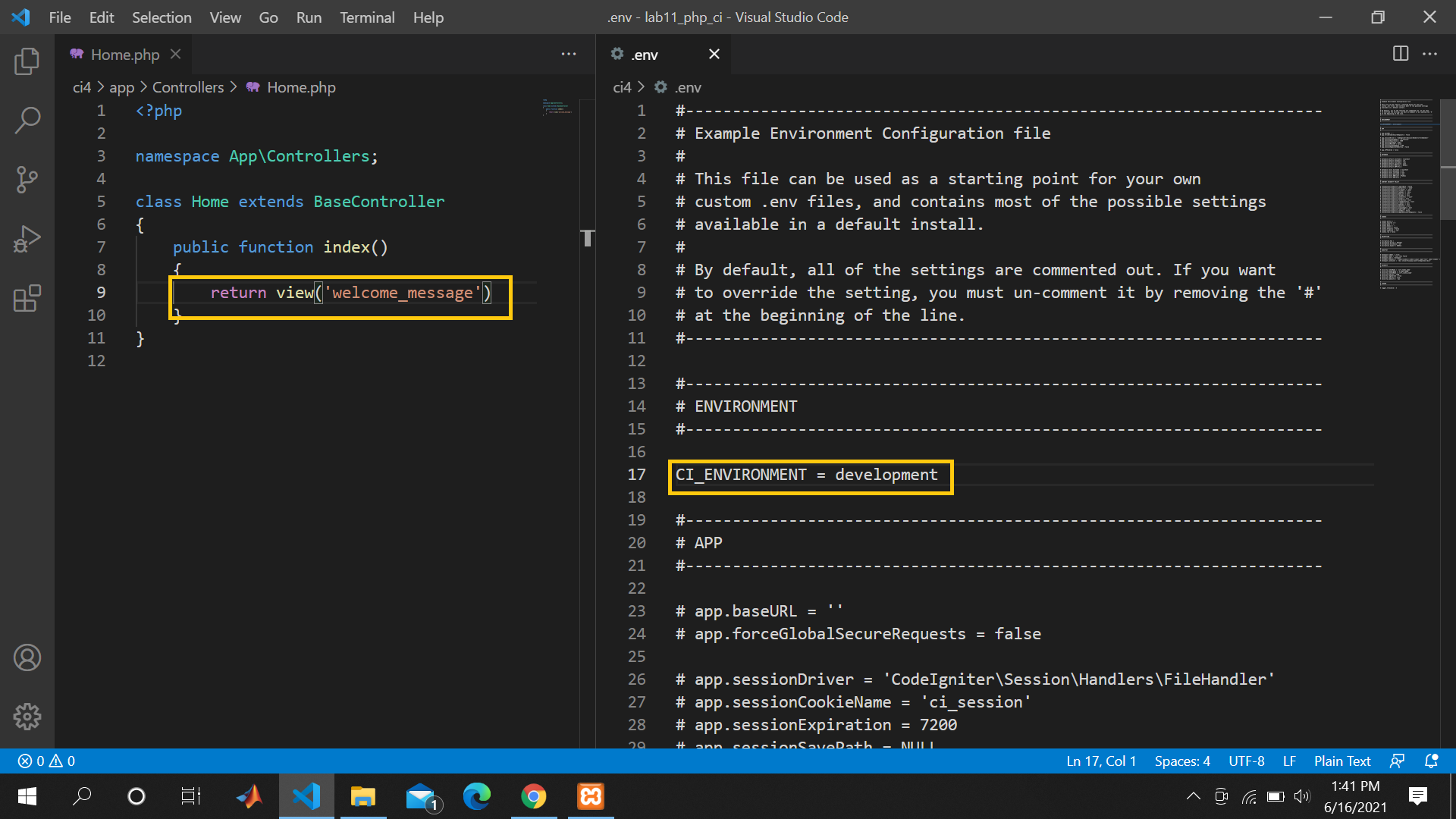This screenshot has height=819, width=1456.
Task: Open Accounts menu in activity bar
Action: tap(27, 657)
